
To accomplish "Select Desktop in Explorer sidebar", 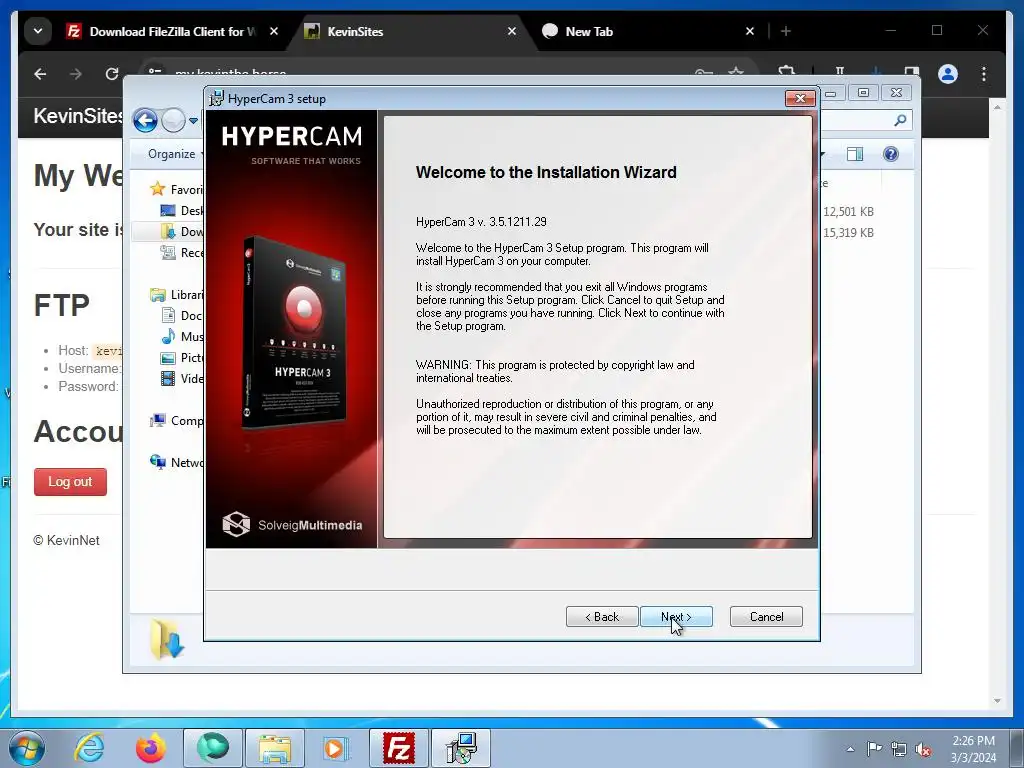I will [x=182, y=210].
